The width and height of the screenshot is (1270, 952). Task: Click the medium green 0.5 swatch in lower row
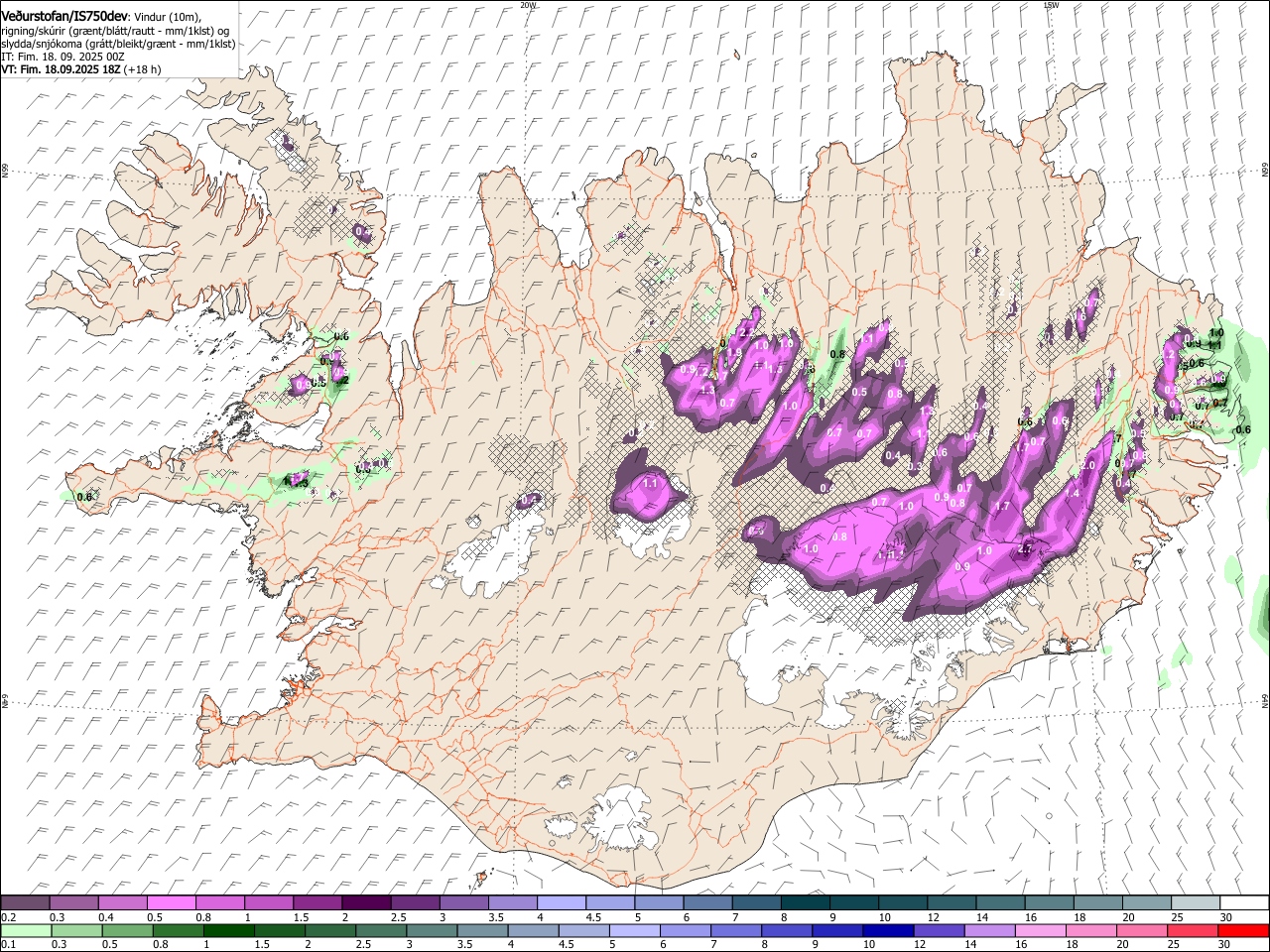pos(128,930)
